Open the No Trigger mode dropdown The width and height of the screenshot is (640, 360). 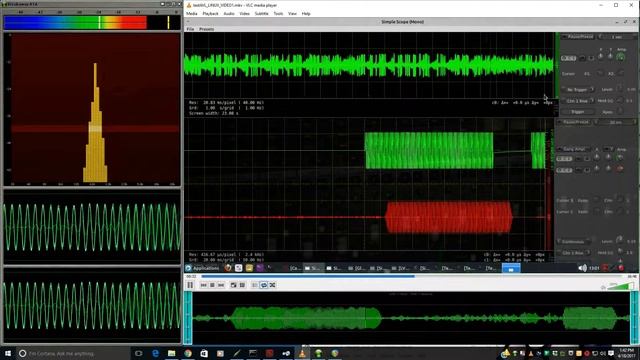click(x=578, y=89)
